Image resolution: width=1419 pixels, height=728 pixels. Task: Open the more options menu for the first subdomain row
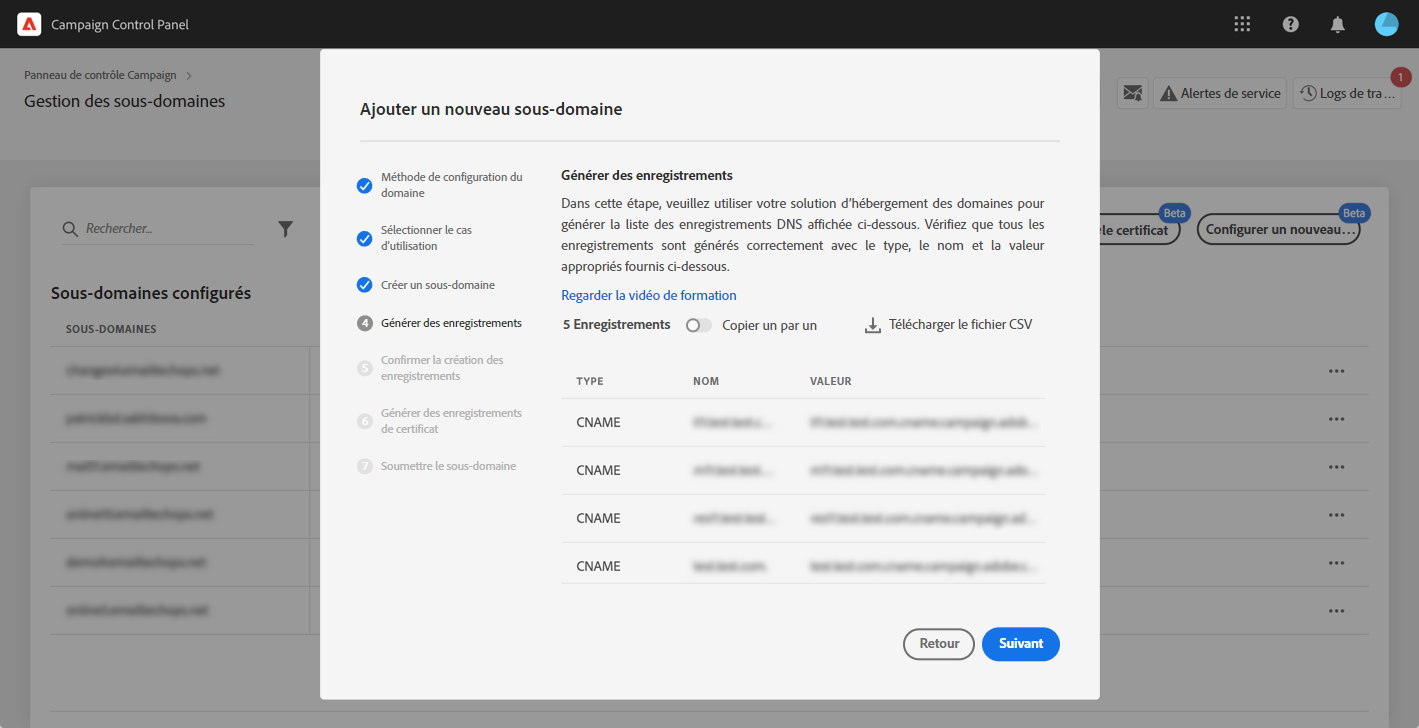(1336, 371)
